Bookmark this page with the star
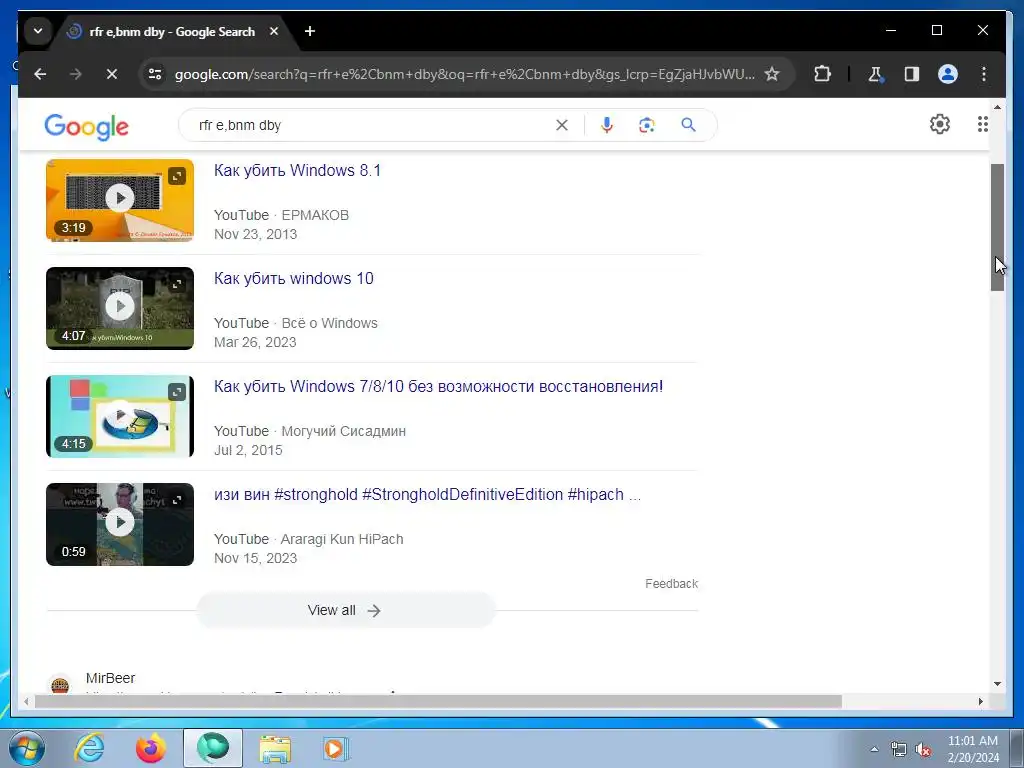1024x768 pixels. tap(772, 74)
